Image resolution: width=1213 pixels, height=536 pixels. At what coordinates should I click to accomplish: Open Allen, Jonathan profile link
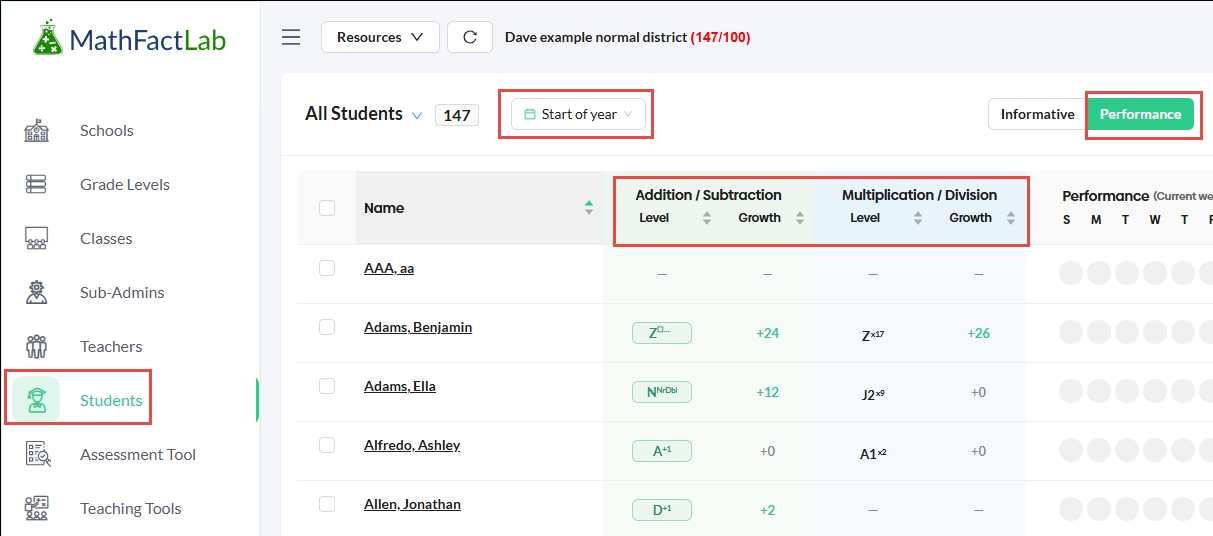pyautogui.click(x=412, y=504)
